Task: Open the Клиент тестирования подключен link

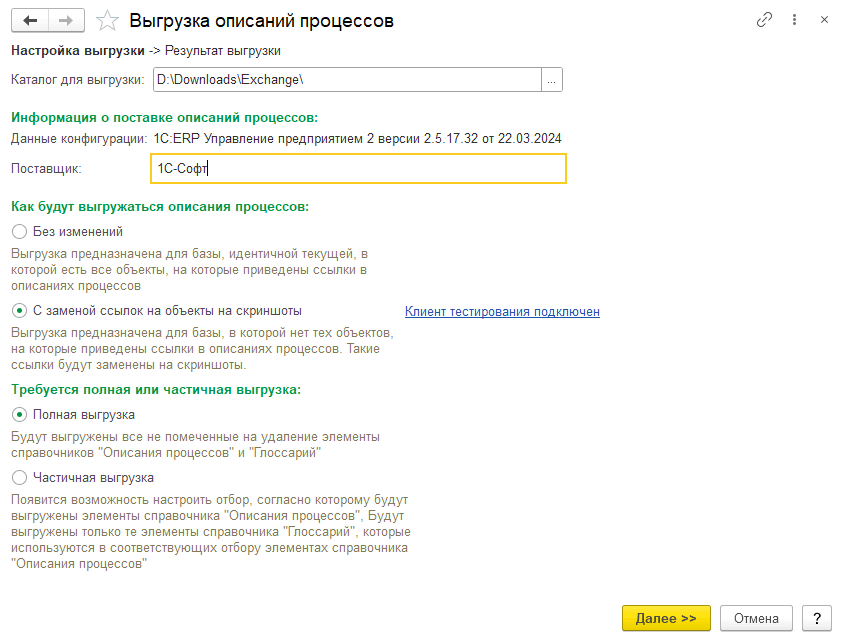Action: click(x=502, y=312)
